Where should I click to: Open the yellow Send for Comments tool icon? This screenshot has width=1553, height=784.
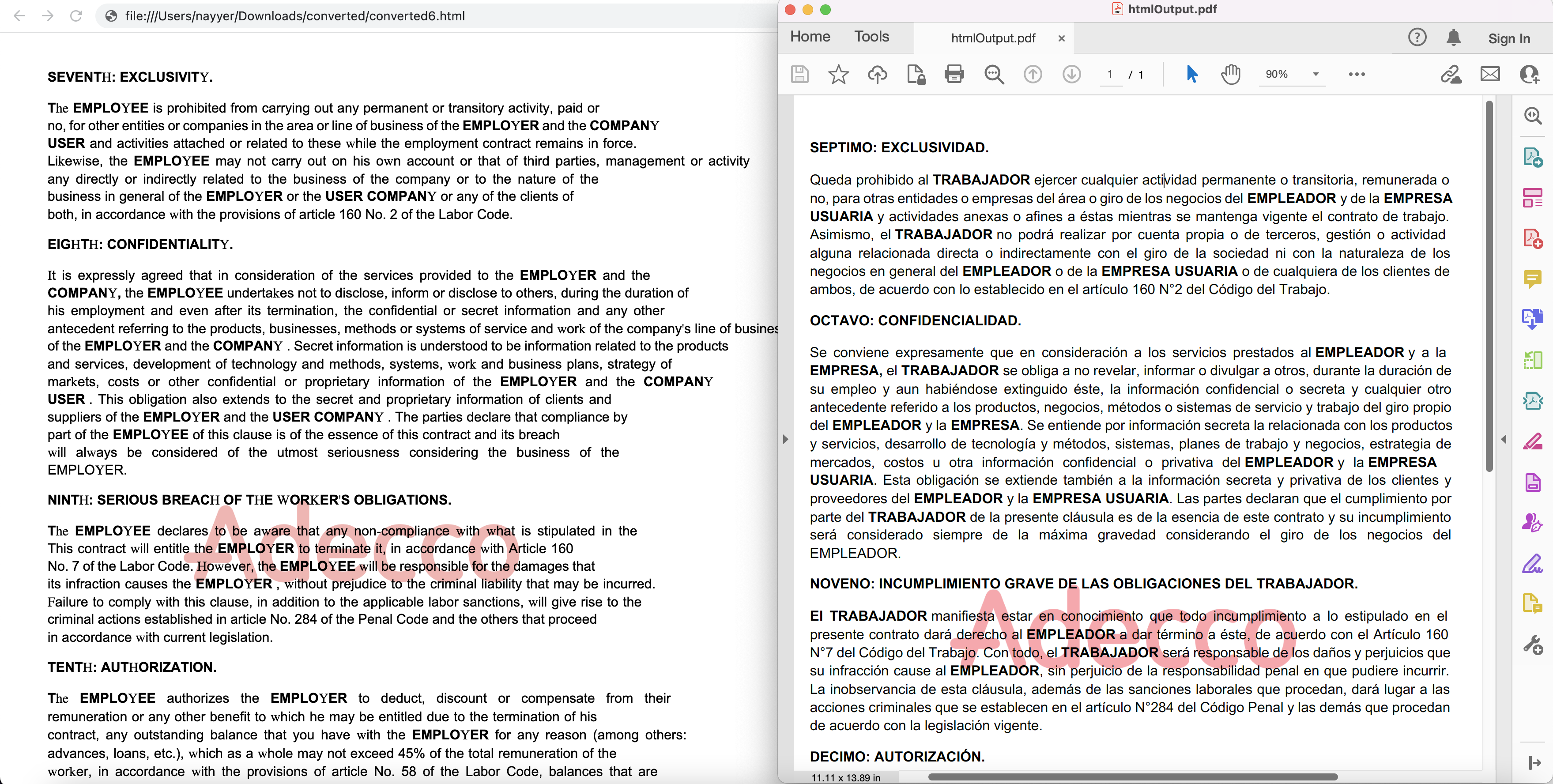(x=1533, y=604)
